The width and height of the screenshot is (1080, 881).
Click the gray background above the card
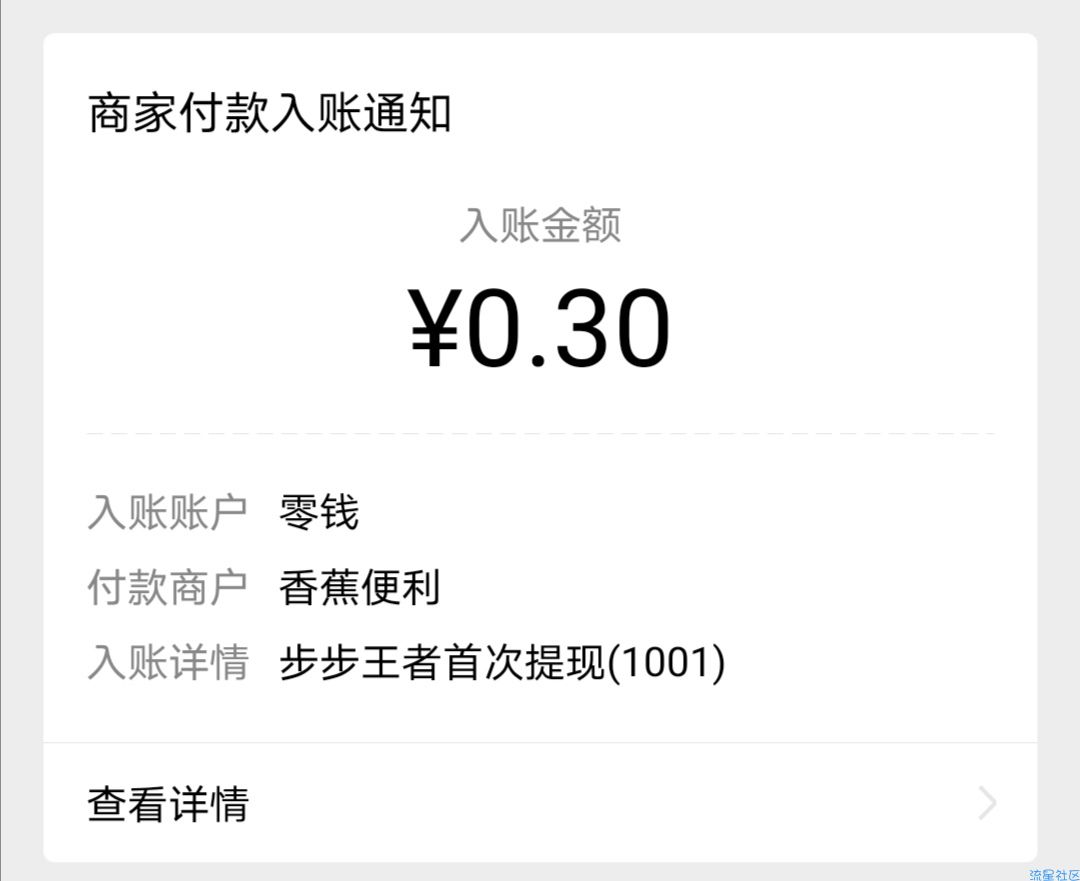[x=540, y=16]
